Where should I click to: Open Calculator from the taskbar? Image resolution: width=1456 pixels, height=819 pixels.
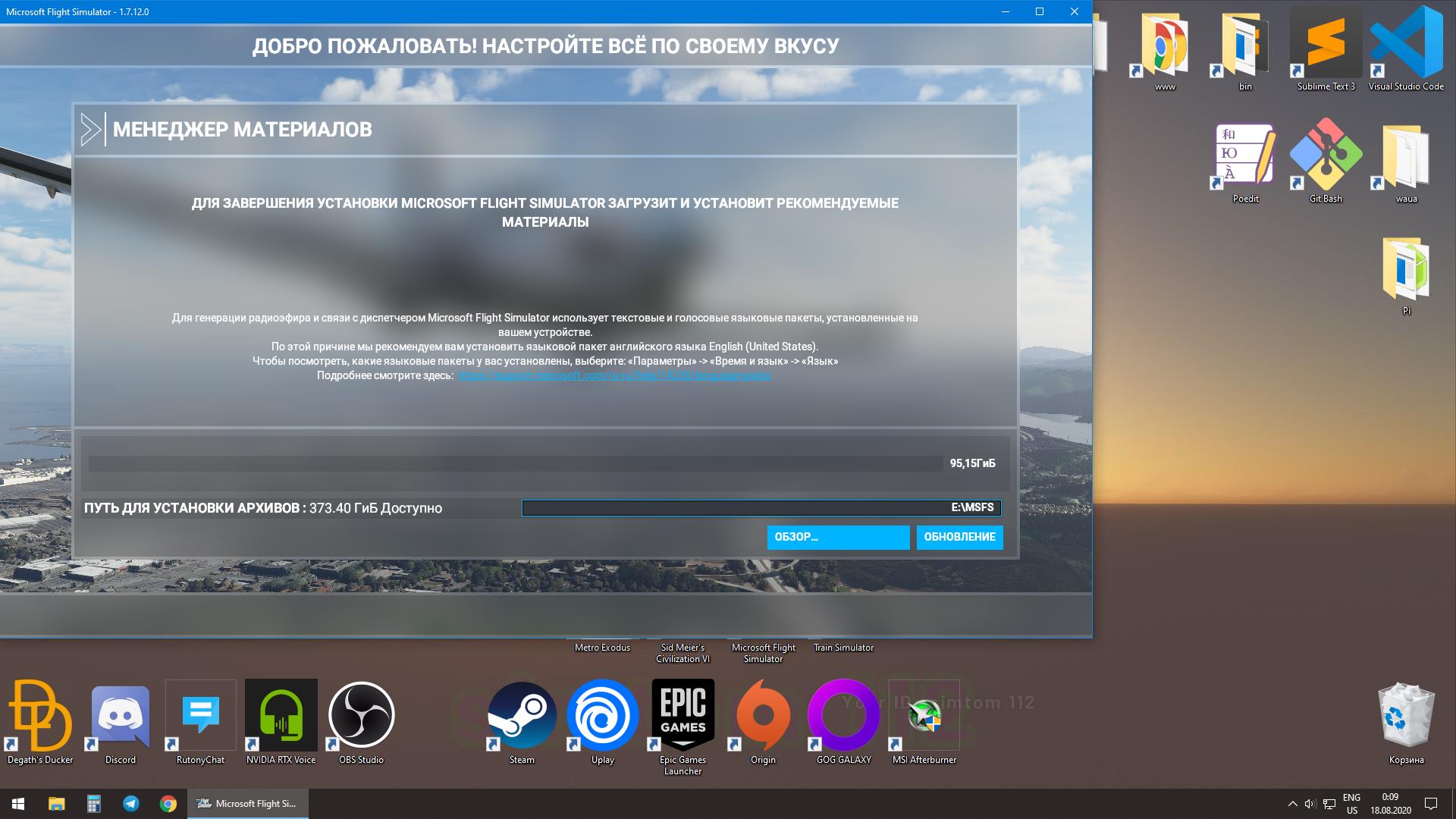[x=94, y=804]
